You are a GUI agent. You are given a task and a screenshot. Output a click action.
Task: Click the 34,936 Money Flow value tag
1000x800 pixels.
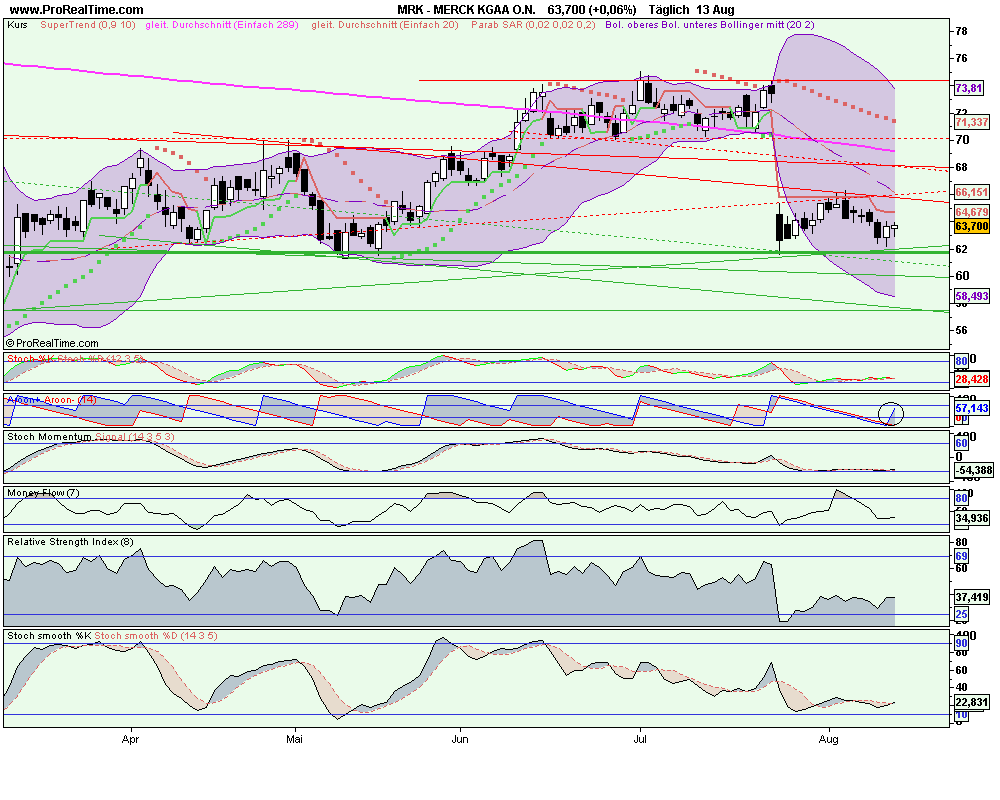972,518
